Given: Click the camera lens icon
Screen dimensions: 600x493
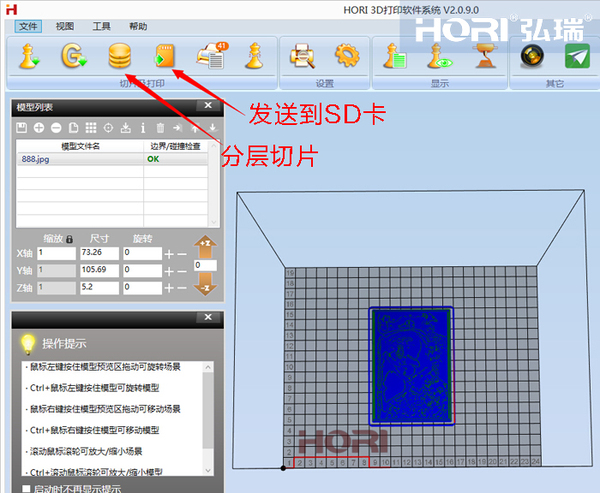Looking at the screenshot, I should point(532,56).
